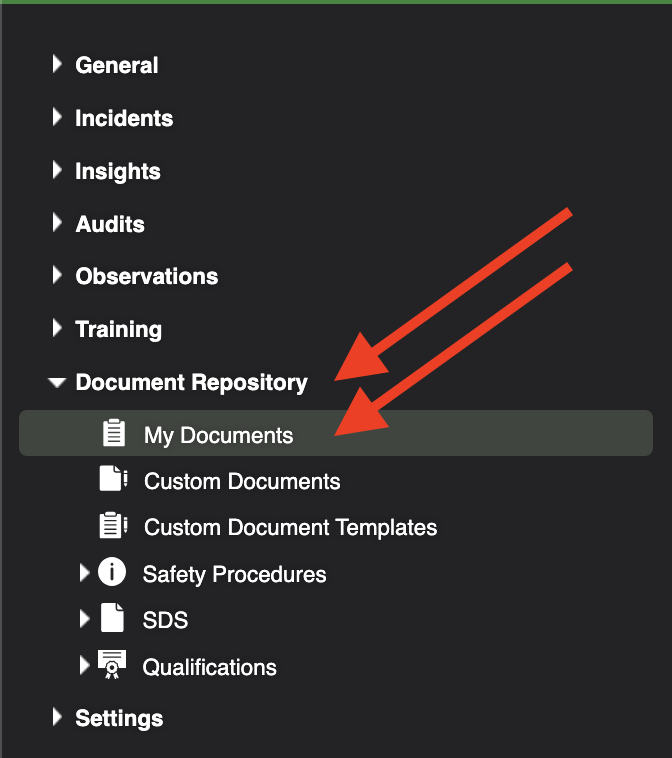
Task: Expand the Settings section arrow
Action: click(57, 717)
